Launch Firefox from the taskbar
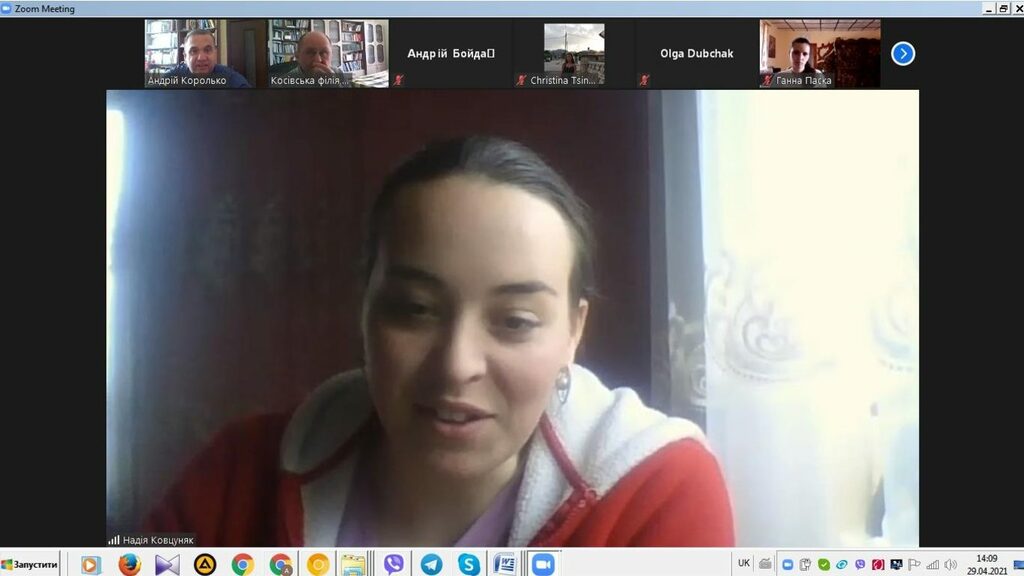Image resolution: width=1024 pixels, height=576 pixels. [x=129, y=564]
